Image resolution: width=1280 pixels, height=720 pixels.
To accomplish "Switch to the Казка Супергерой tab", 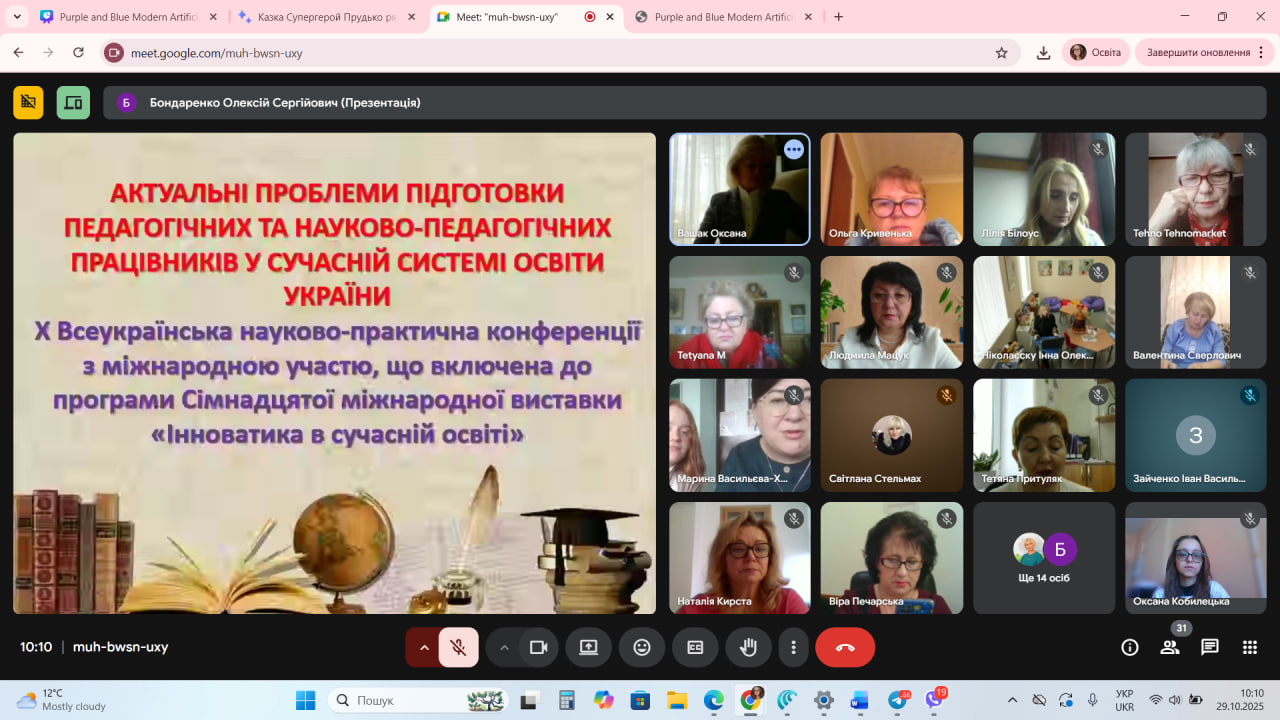I will point(316,17).
